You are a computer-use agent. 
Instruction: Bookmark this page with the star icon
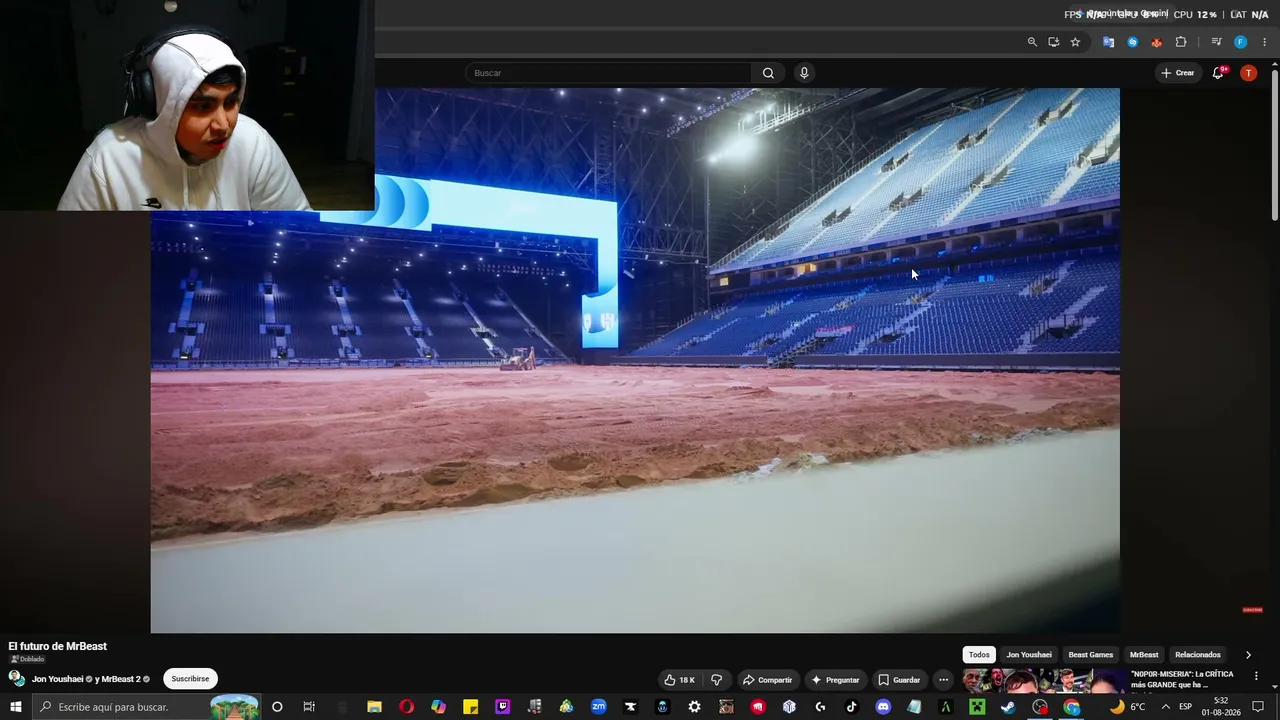click(x=1075, y=42)
